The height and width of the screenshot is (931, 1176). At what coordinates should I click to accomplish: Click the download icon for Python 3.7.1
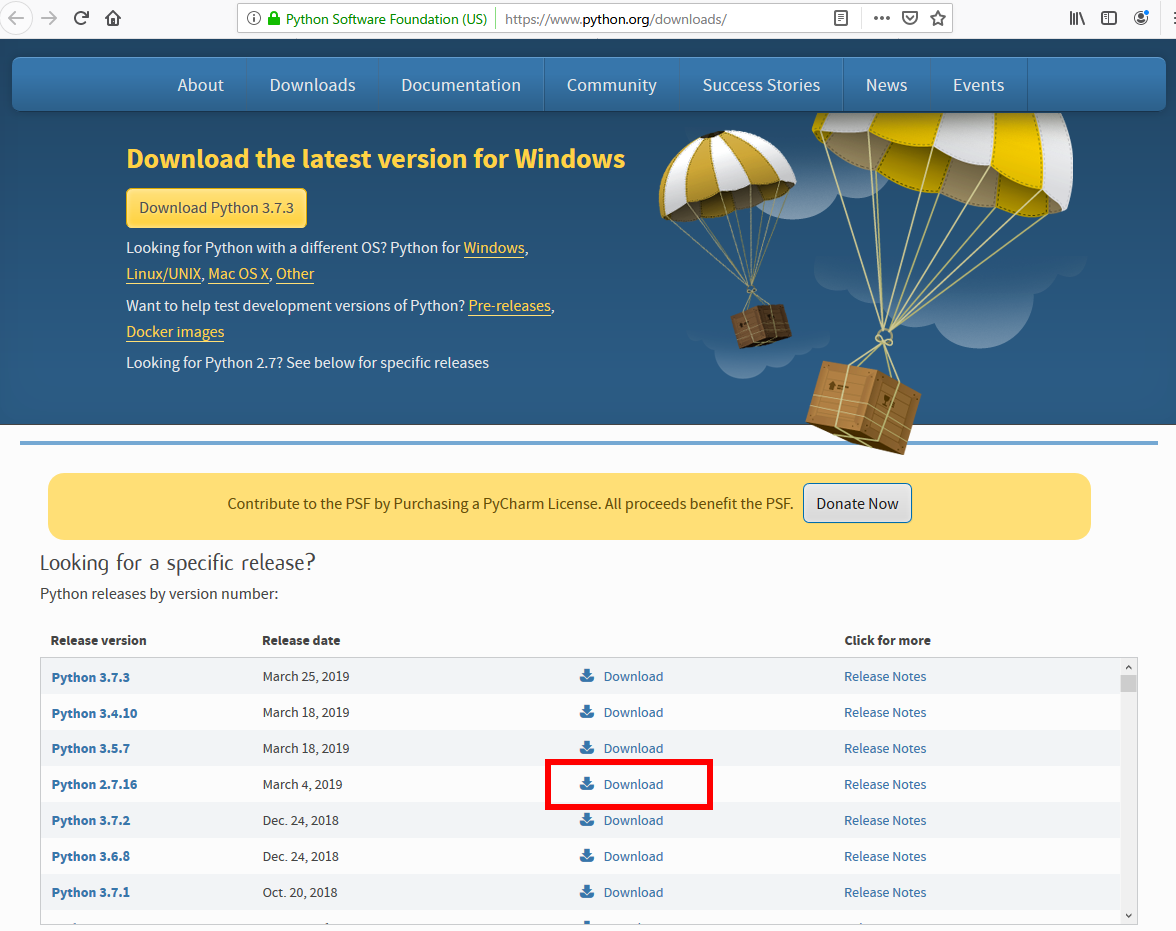tap(586, 892)
